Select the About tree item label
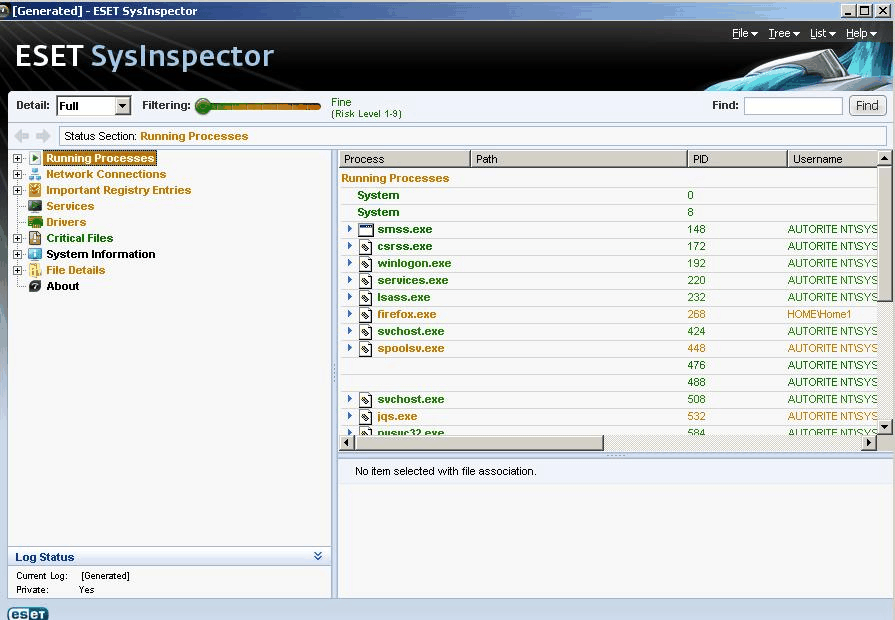The width and height of the screenshot is (895, 620). (x=63, y=286)
